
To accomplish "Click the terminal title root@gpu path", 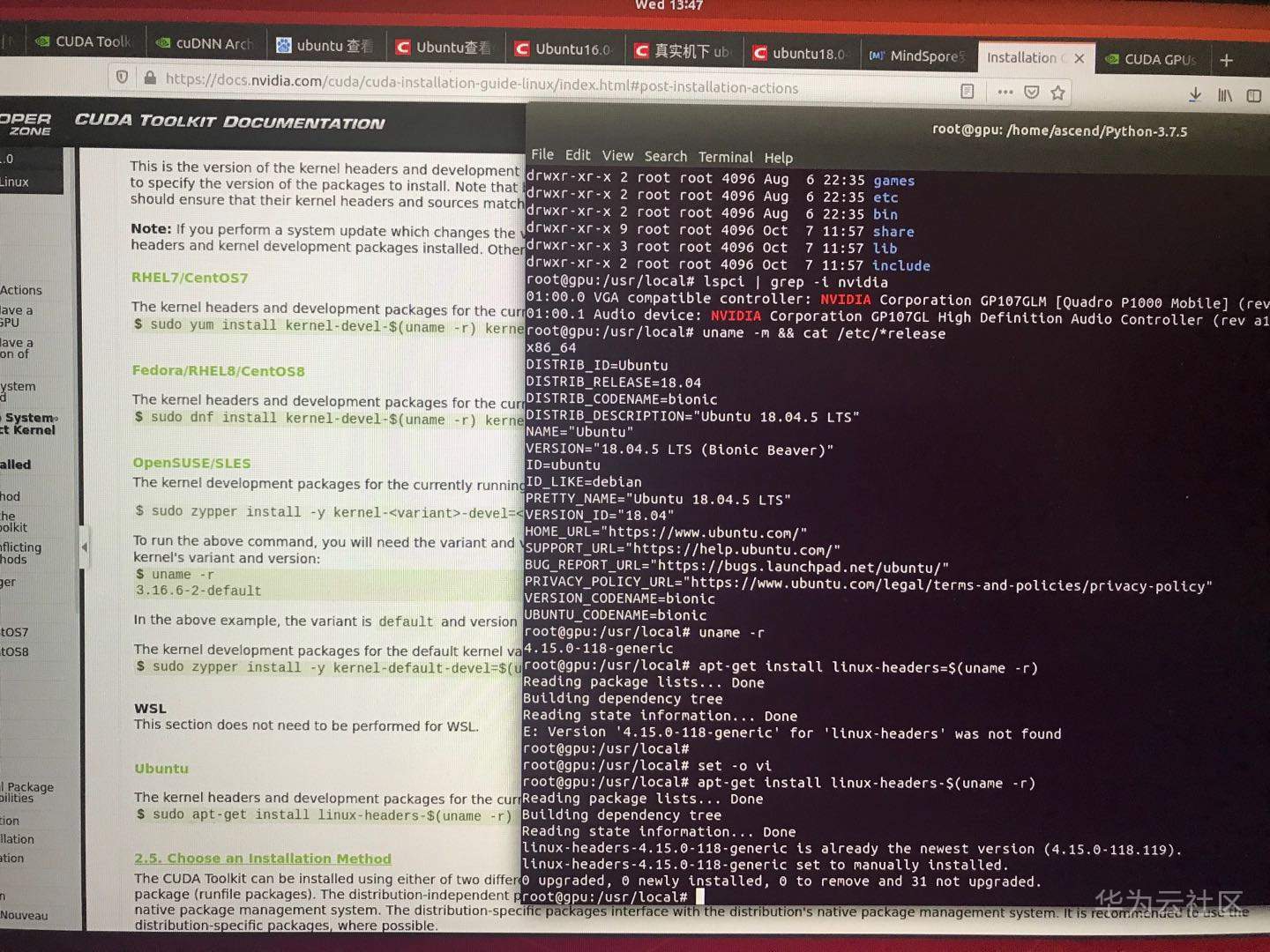I will pos(1059,130).
